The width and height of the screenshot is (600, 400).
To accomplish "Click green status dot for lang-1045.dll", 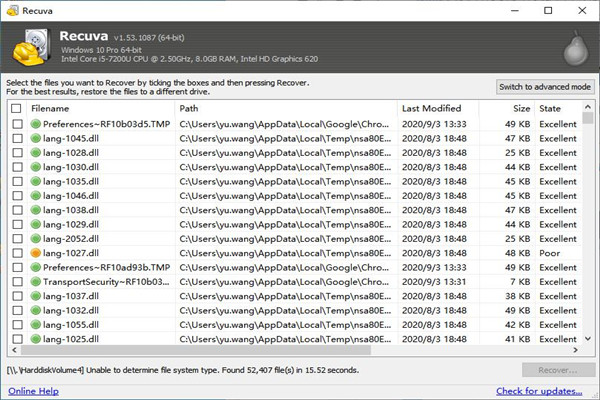I will (x=36, y=138).
